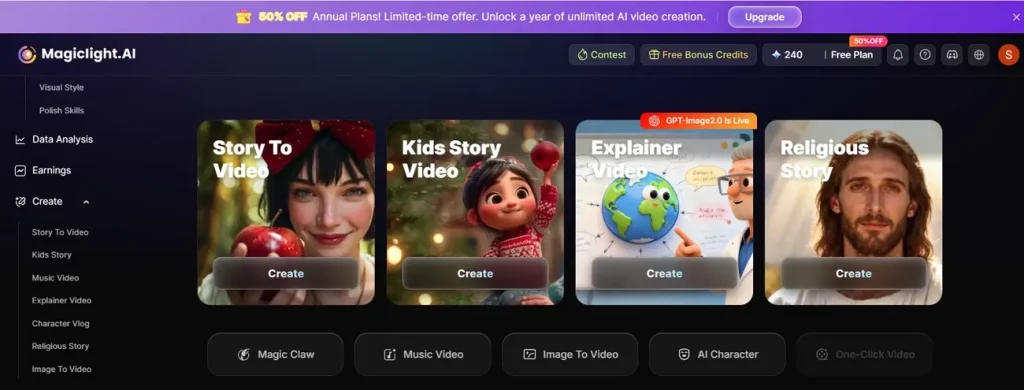The image size is (1024, 390).
Task: Click the Image To Video picture icon
Action: tap(530, 354)
